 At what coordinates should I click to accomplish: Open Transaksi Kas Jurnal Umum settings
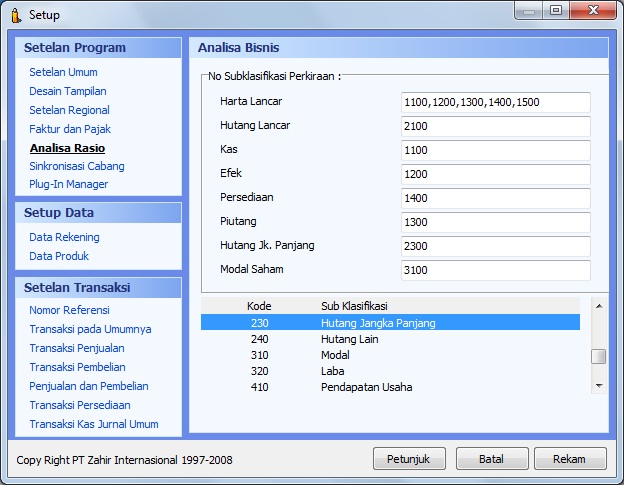pyautogui.click(x=93, y=424)
